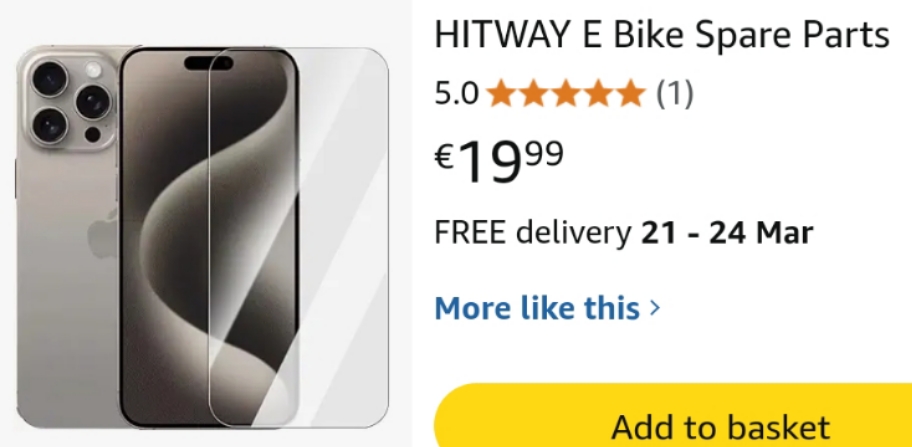Click the phone's front wallpaper display
The width and height of the screenshot is (912, 447).
pos(209,237)
